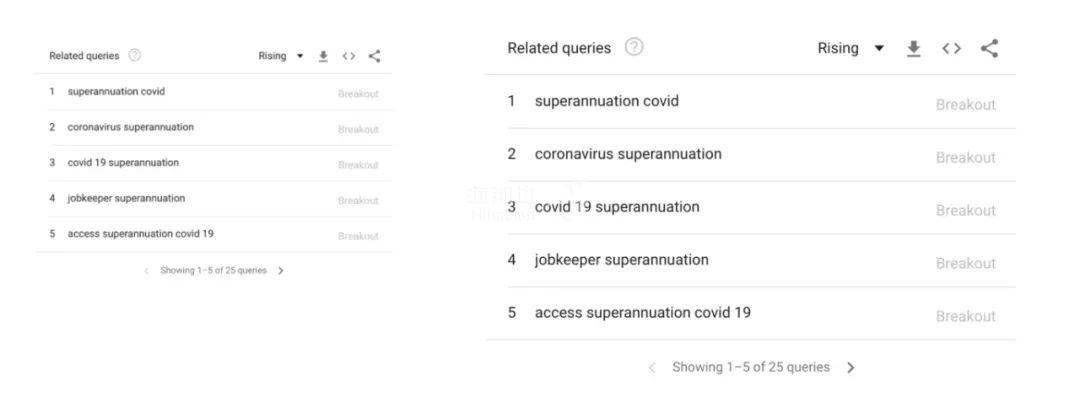Open help icon beside left Related queries
Viewport: 1080px width, 402px height.
coord(135,56)
